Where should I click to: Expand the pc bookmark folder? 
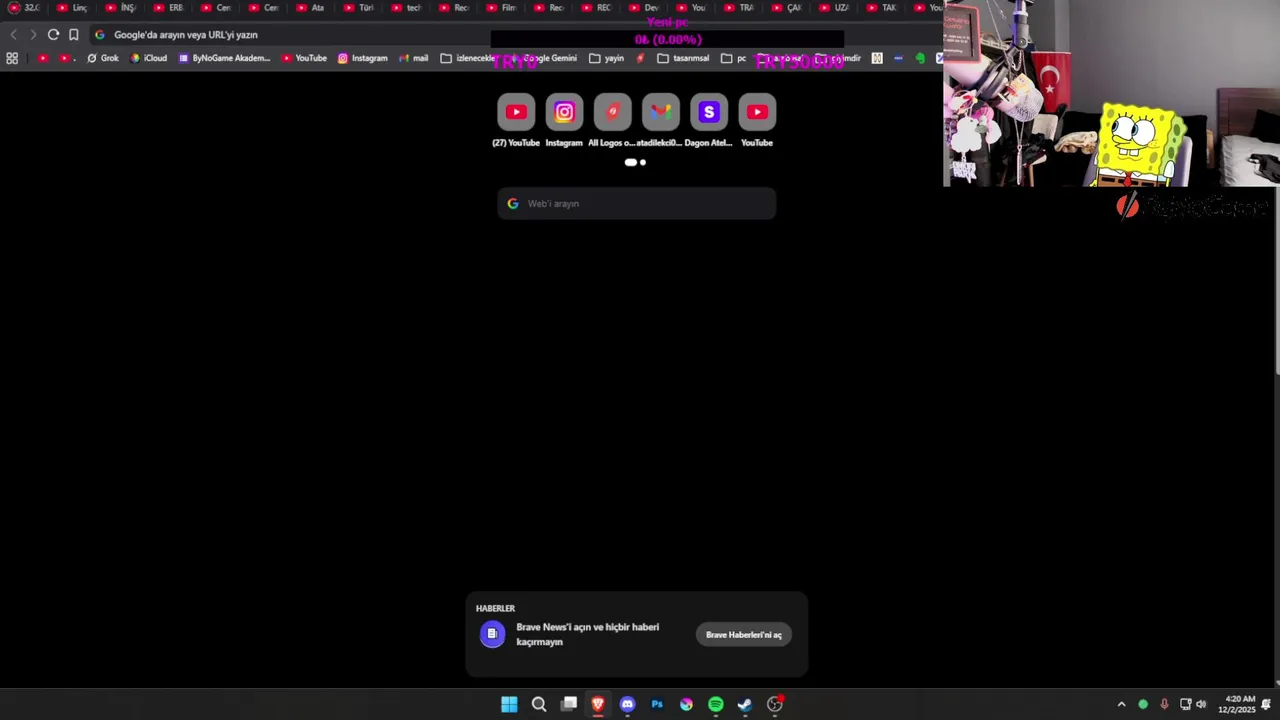734,58
